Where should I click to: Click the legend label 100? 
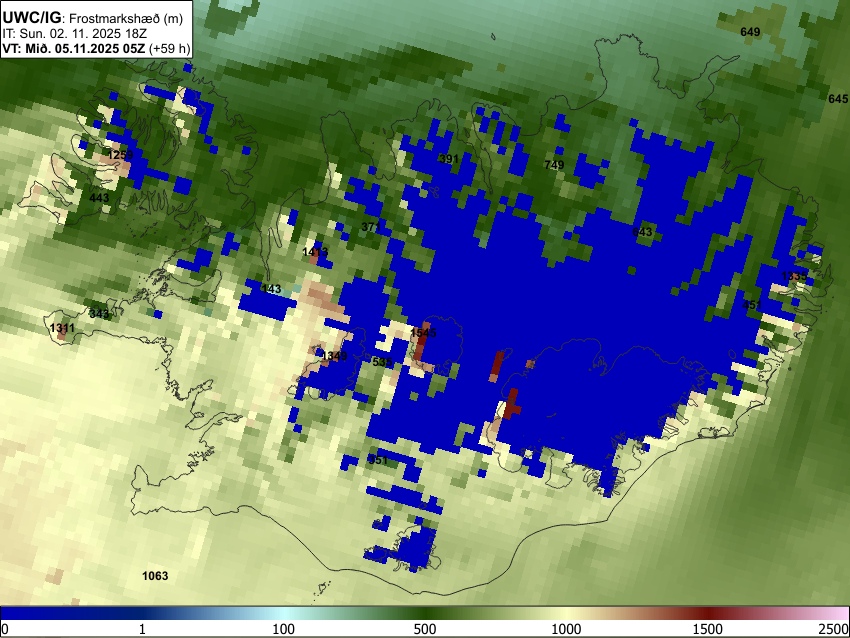coord(283,629)
